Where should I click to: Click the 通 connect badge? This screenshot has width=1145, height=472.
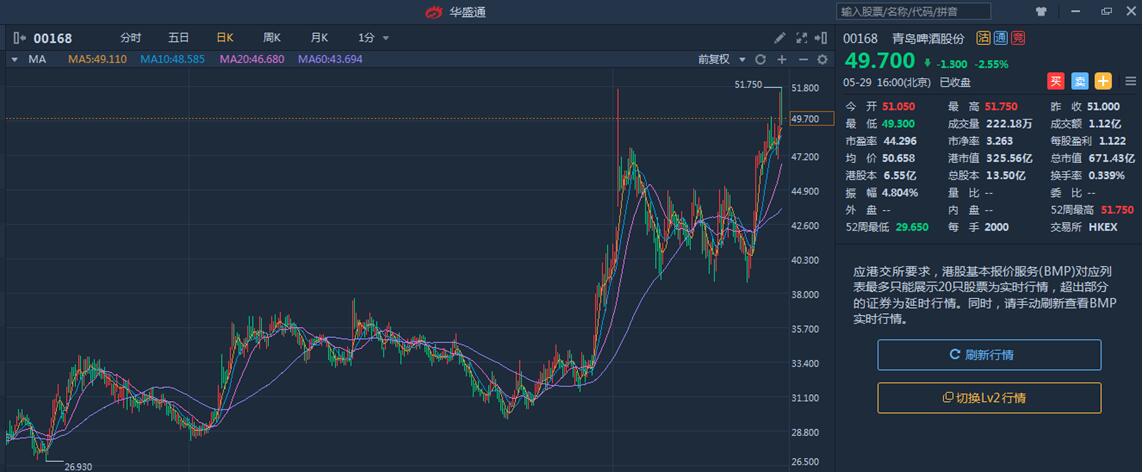point(1000,38)
